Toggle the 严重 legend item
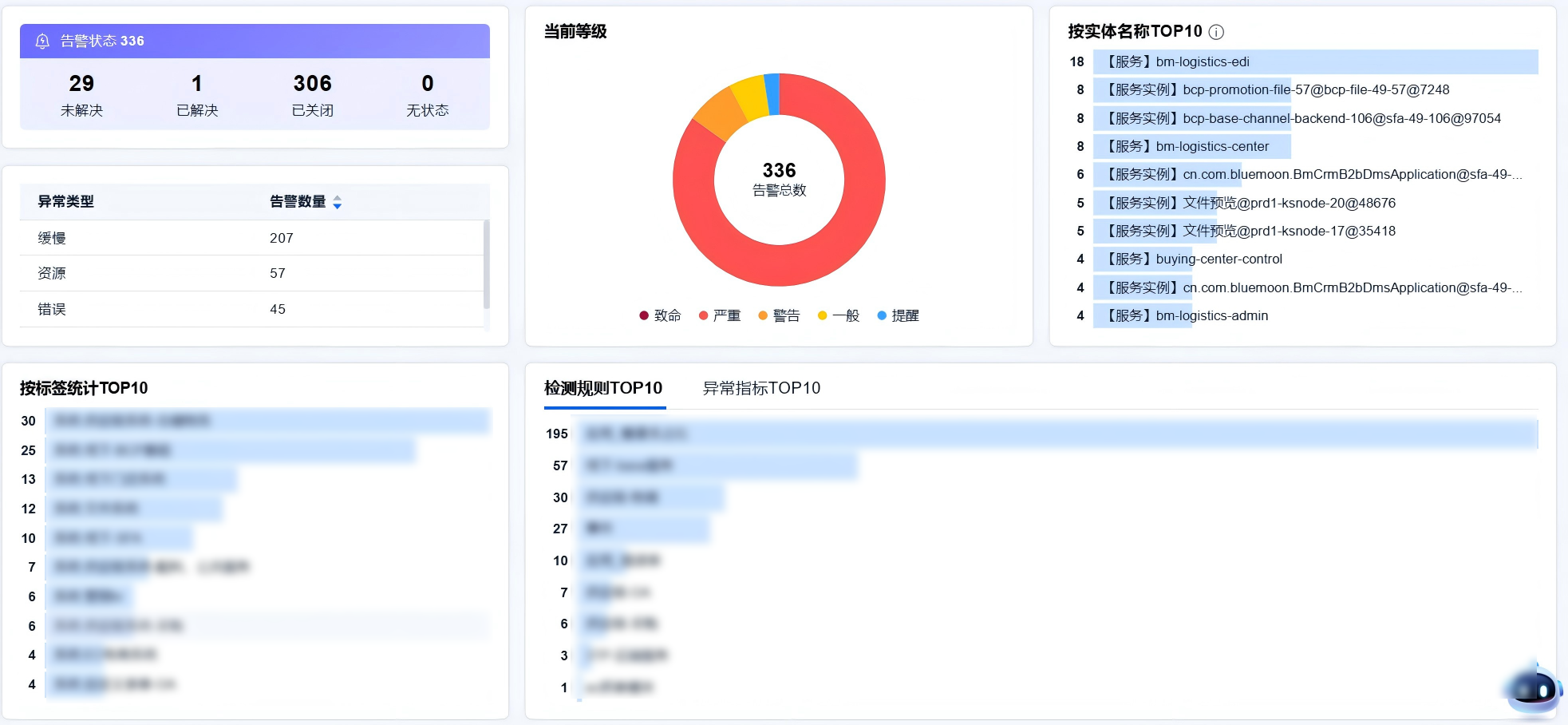This screenshot has width=1568, height=725. tap(720, 315)
